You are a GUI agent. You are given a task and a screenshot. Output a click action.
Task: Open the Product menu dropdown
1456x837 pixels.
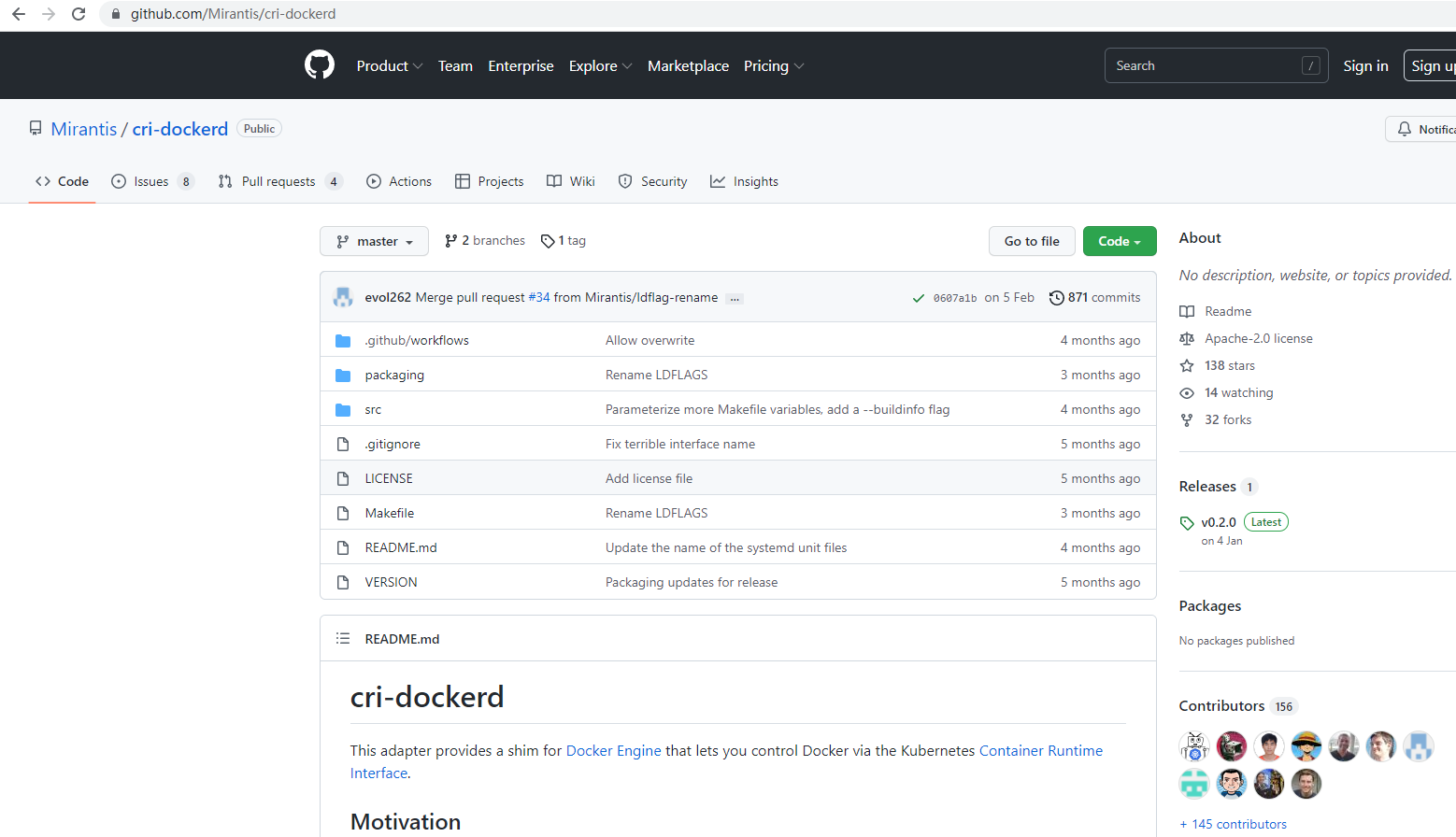(390, 66)
